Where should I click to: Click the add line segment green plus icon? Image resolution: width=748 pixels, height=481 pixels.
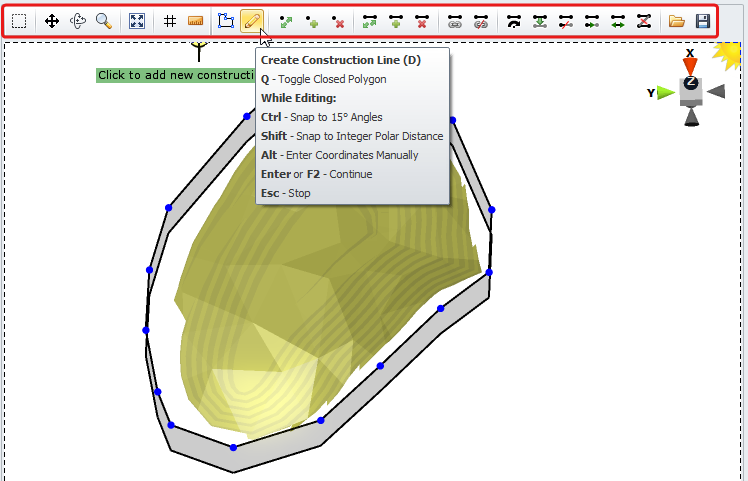coord(396,21)
